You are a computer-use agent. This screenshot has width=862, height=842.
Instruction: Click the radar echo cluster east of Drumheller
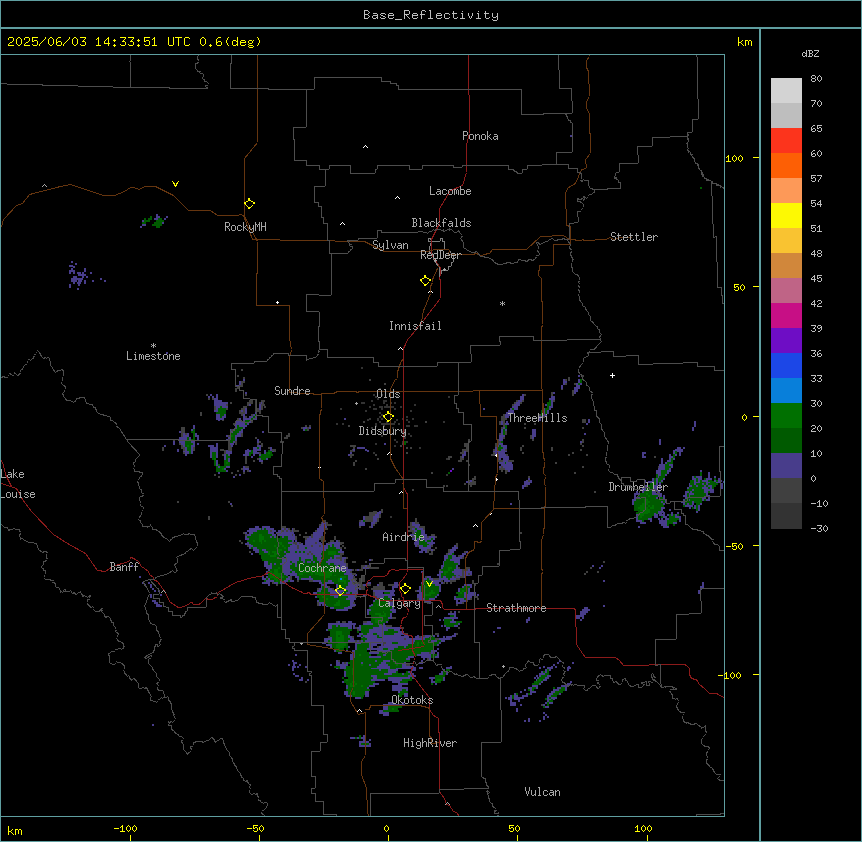[x=702, y=490]
